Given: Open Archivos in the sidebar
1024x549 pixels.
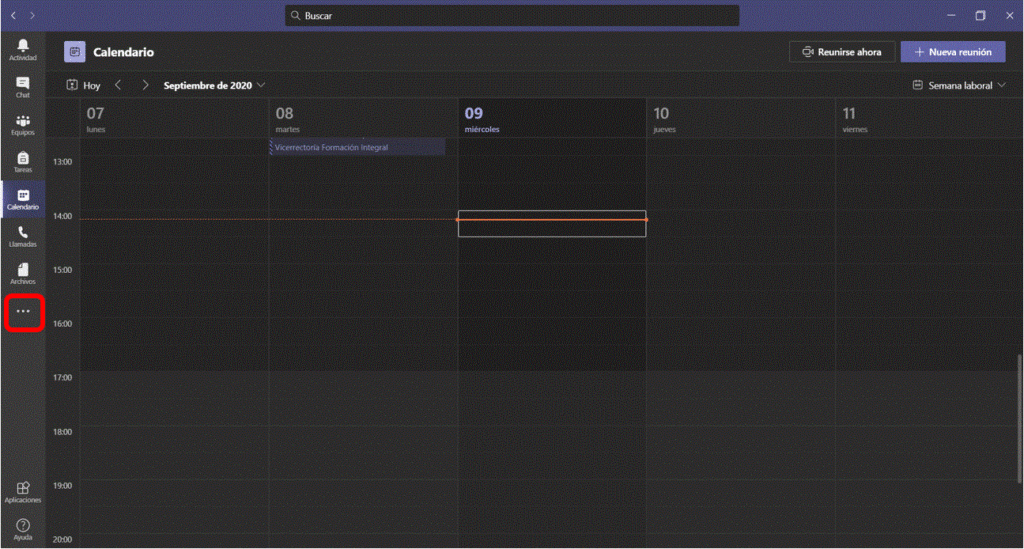Looking at the screenshot, I should pos(23,273).
